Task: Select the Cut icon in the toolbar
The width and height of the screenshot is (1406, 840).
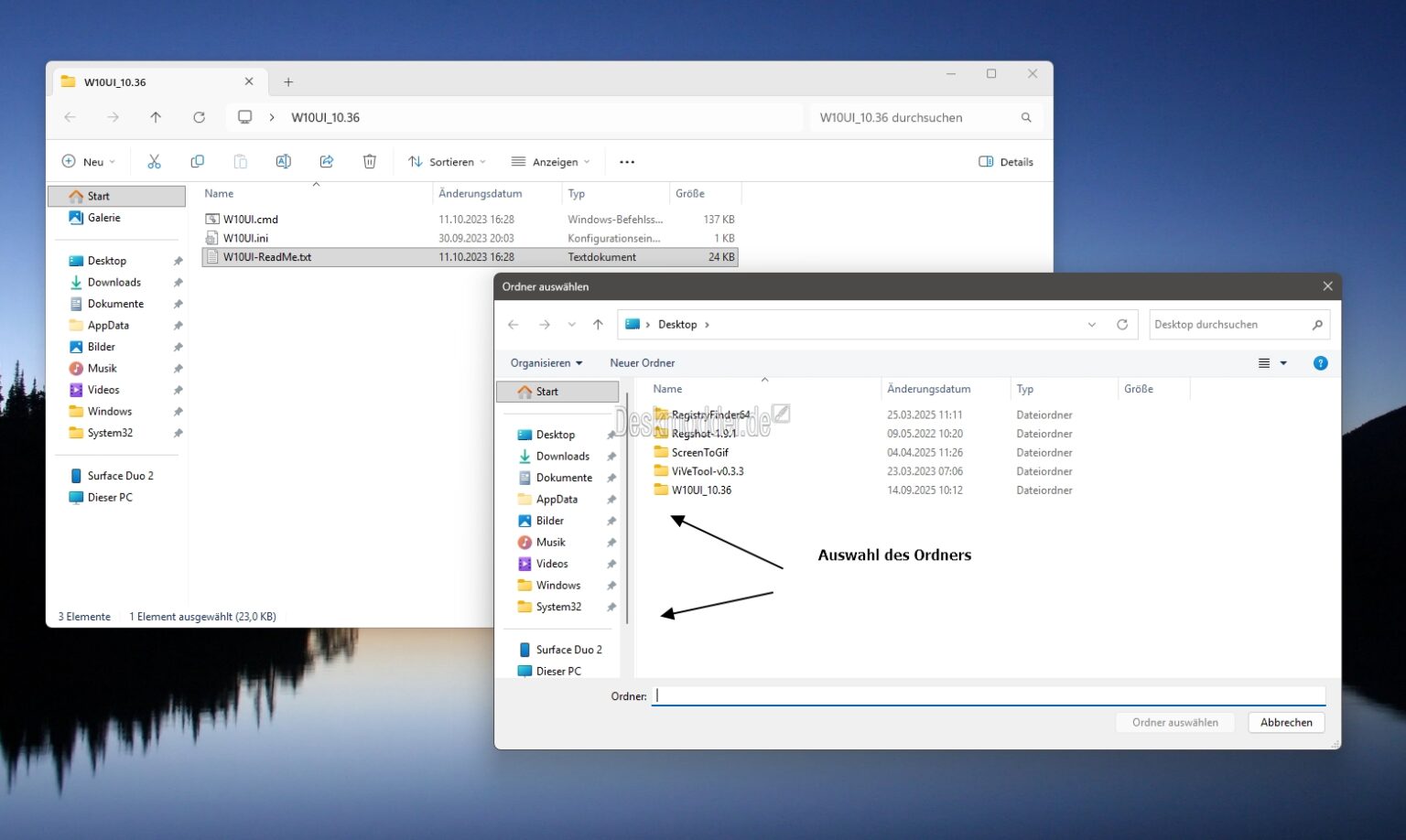Action: [x=154, y=161]
